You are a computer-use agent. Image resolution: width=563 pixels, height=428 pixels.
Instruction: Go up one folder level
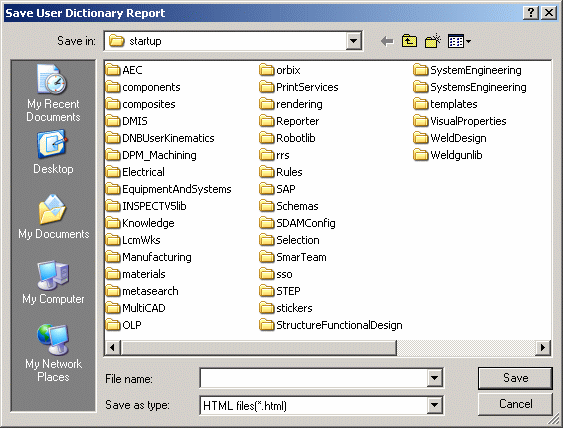tap(409, 41)
